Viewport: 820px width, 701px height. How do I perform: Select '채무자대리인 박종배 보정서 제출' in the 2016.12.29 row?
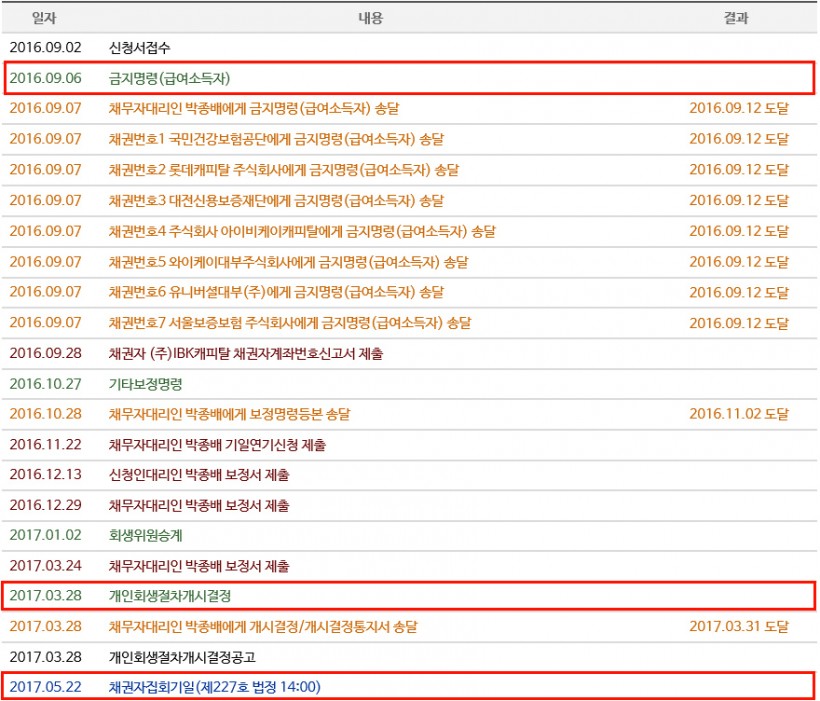click(x=199, y=506)
